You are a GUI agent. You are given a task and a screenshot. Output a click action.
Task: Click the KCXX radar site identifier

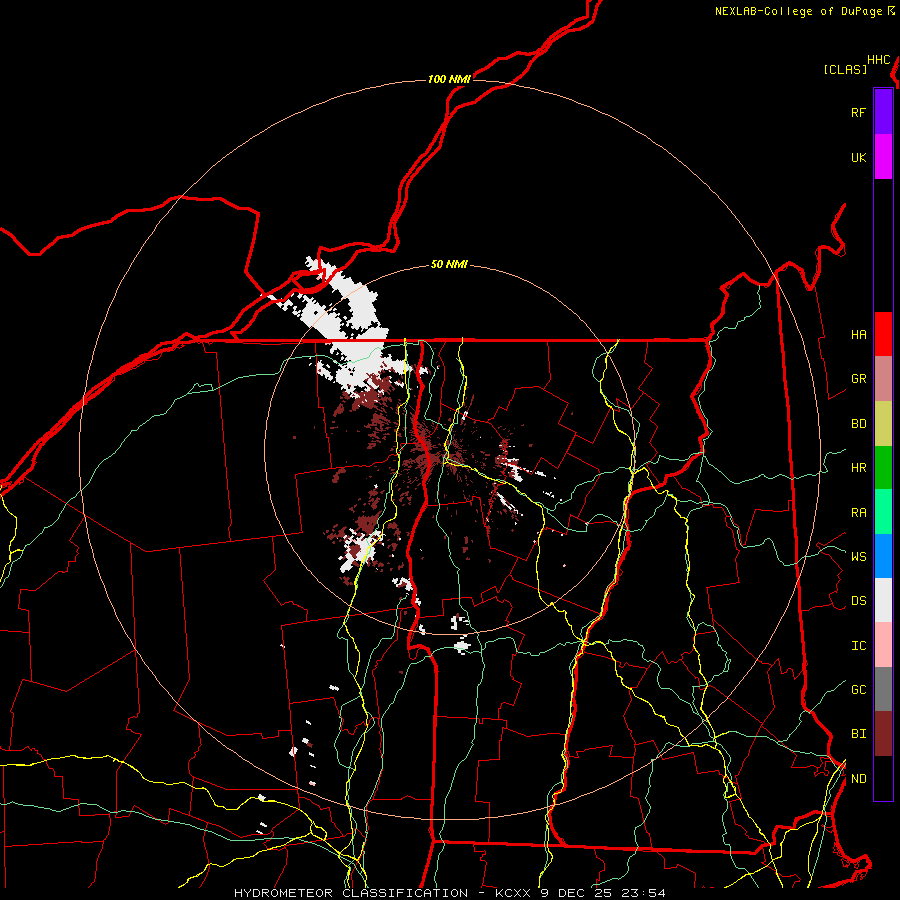click(513, 893)
